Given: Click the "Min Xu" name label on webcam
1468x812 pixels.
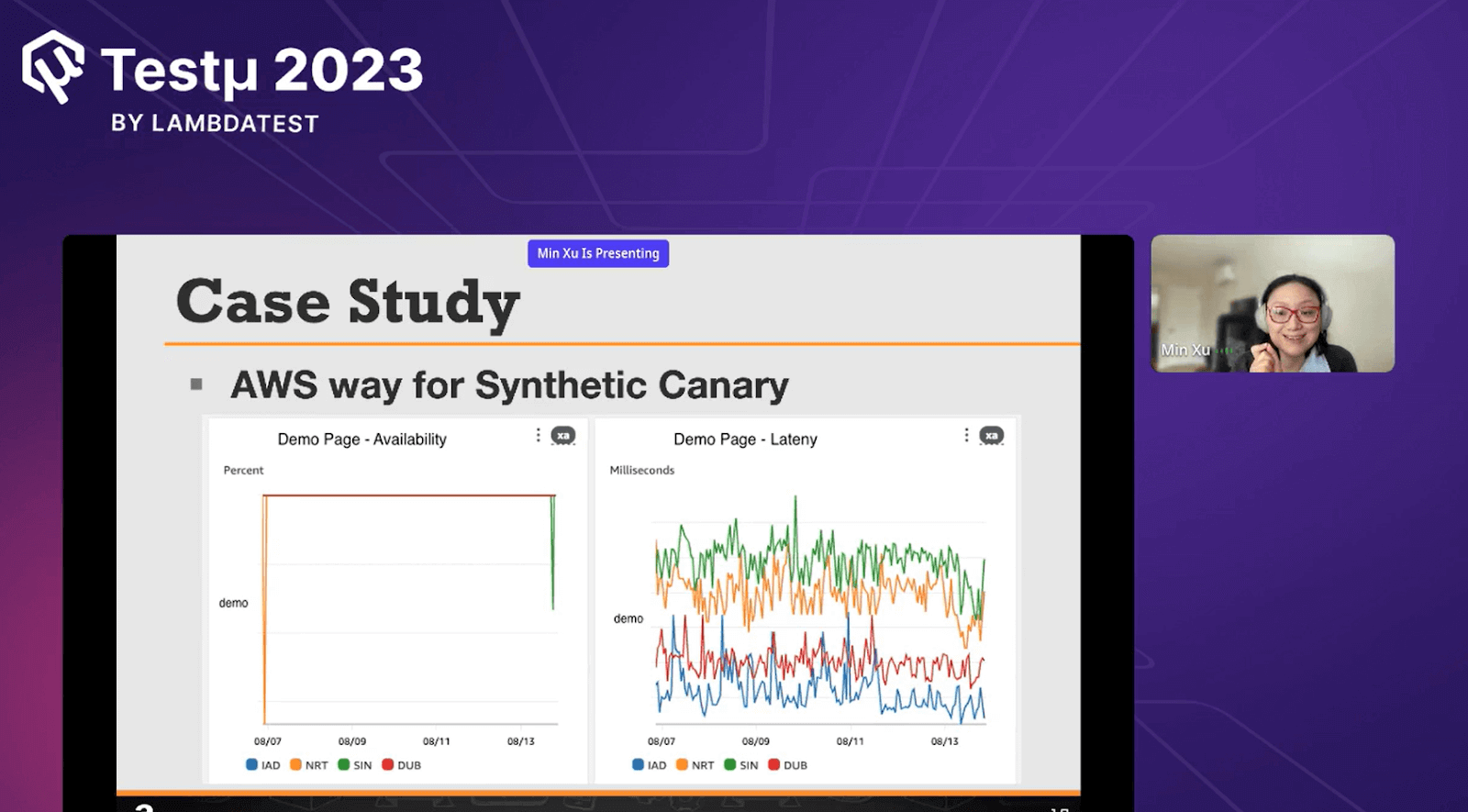Looking at the screenshot, I should (1185, 350).
